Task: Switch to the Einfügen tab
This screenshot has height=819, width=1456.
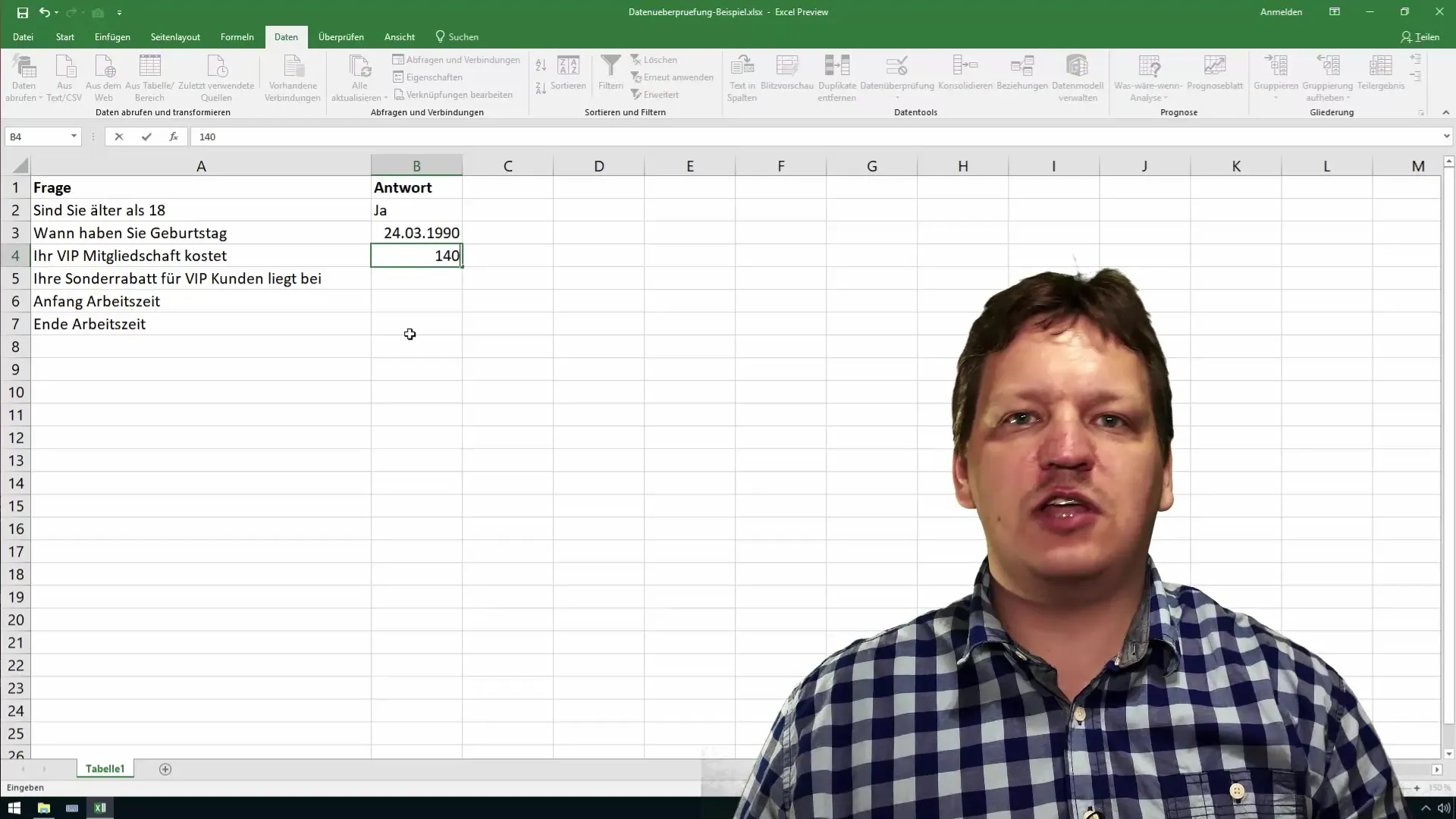Action: 112,37
